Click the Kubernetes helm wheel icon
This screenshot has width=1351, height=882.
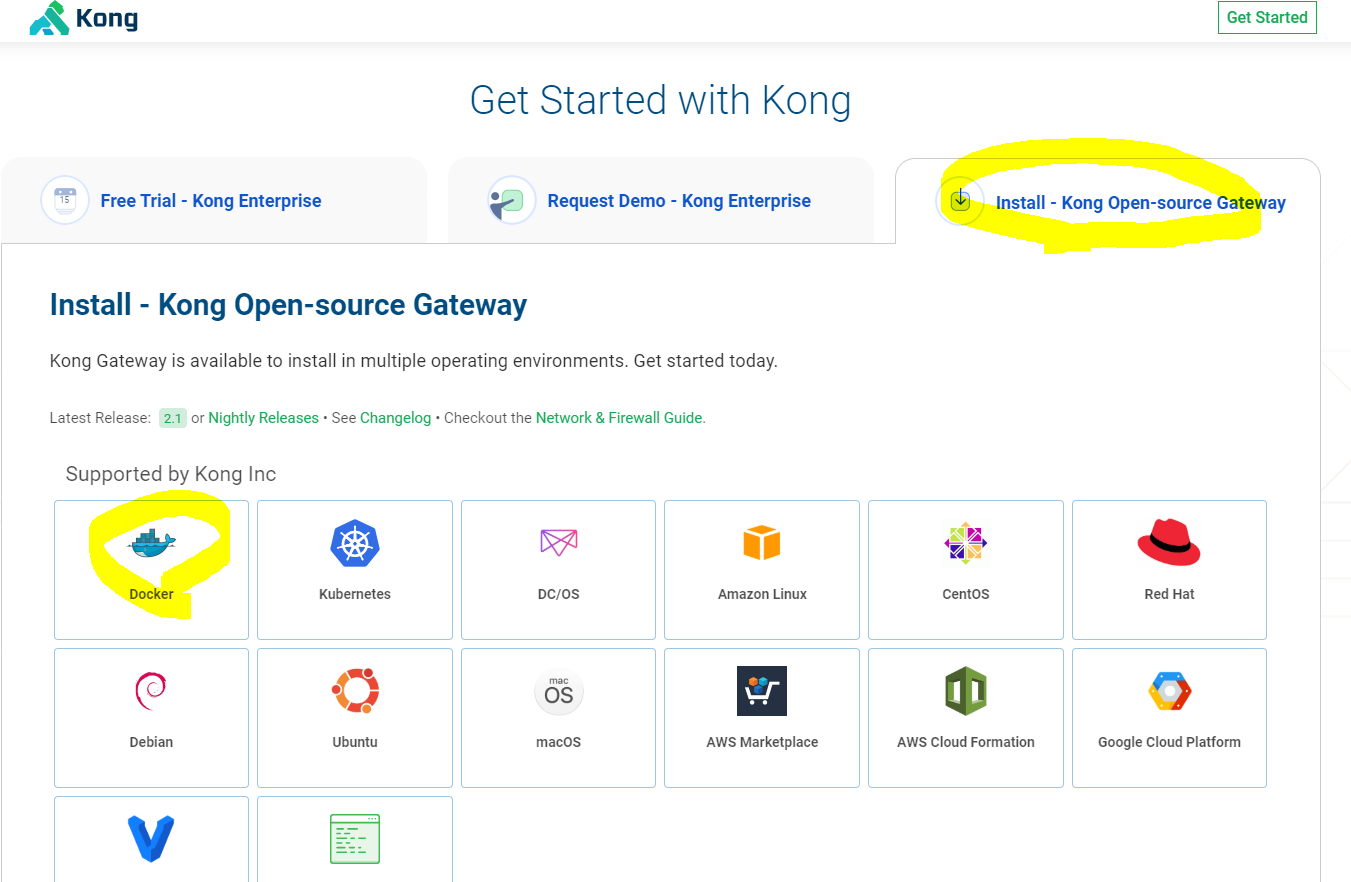pyautogui.click(x=355, y=543)
